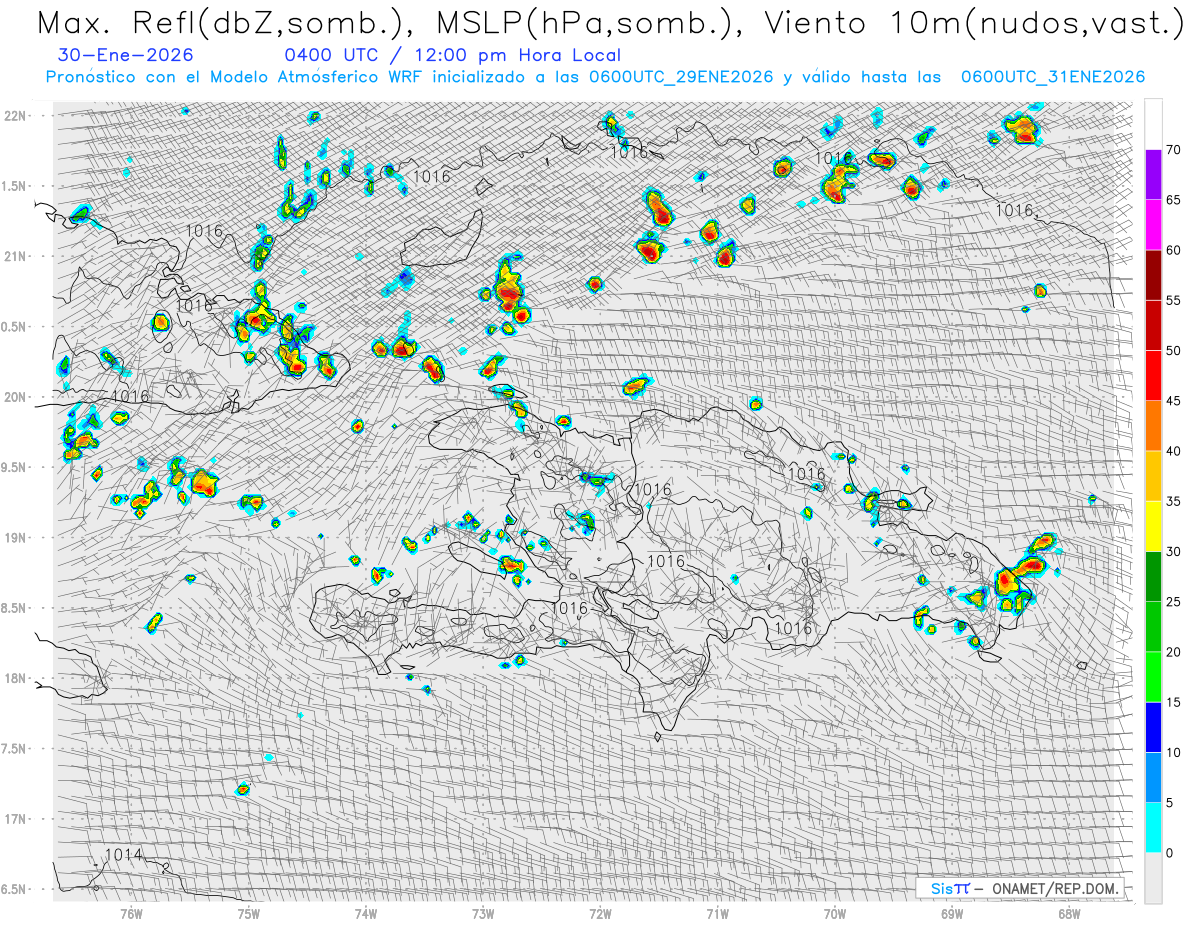The image size is (1200, 927).
Task: Click the '17N' latitude label
Action: tap(15, 819)
